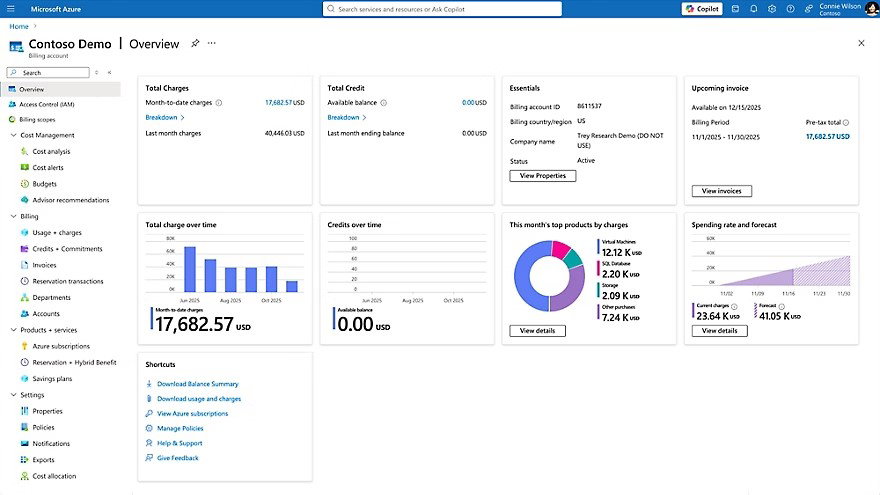Click the Policies icon
The image size is (880, 495).
click(25, 428)
